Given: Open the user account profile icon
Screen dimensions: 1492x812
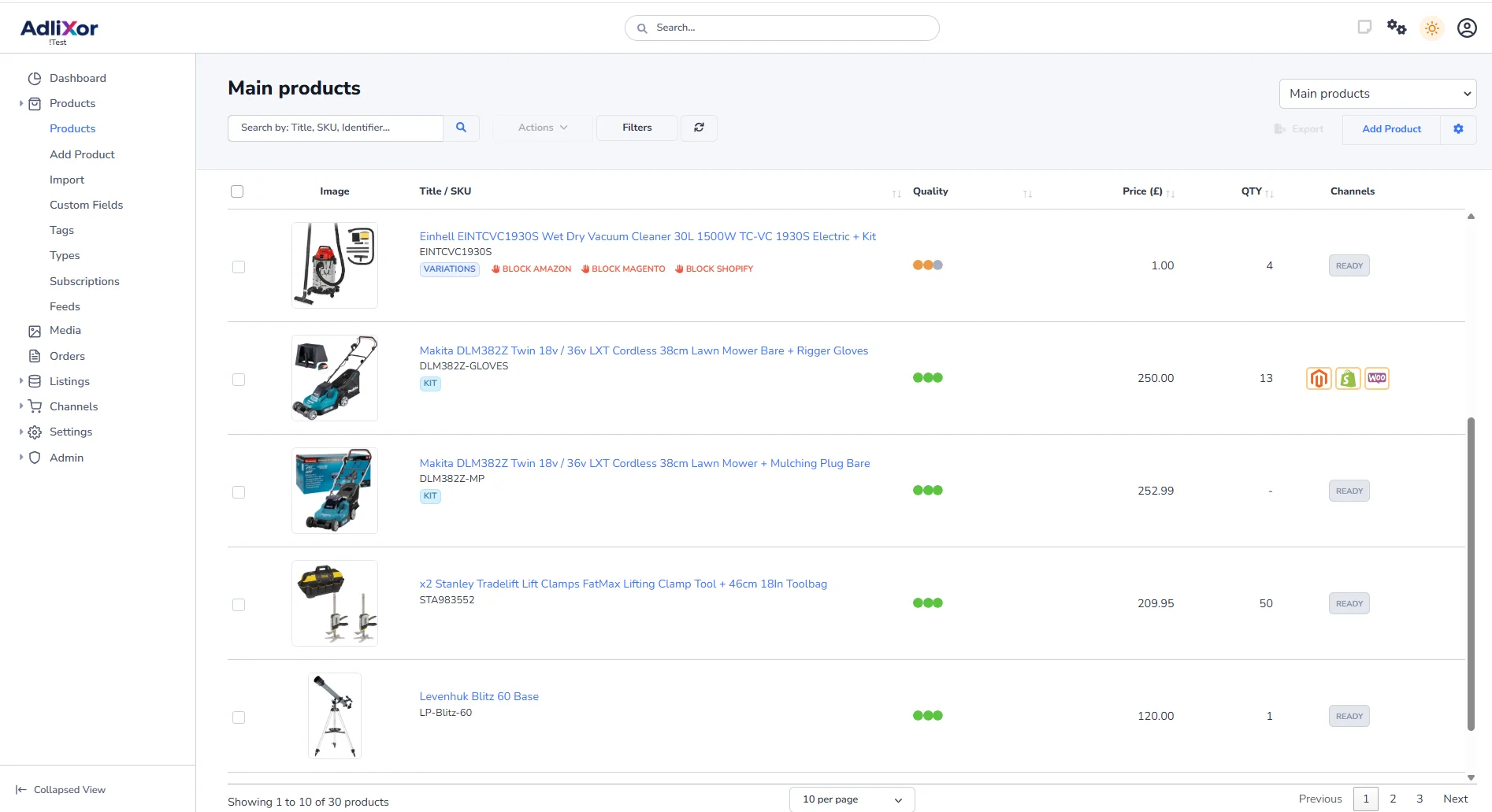Looking at the screenshot, I should 1466,27.
